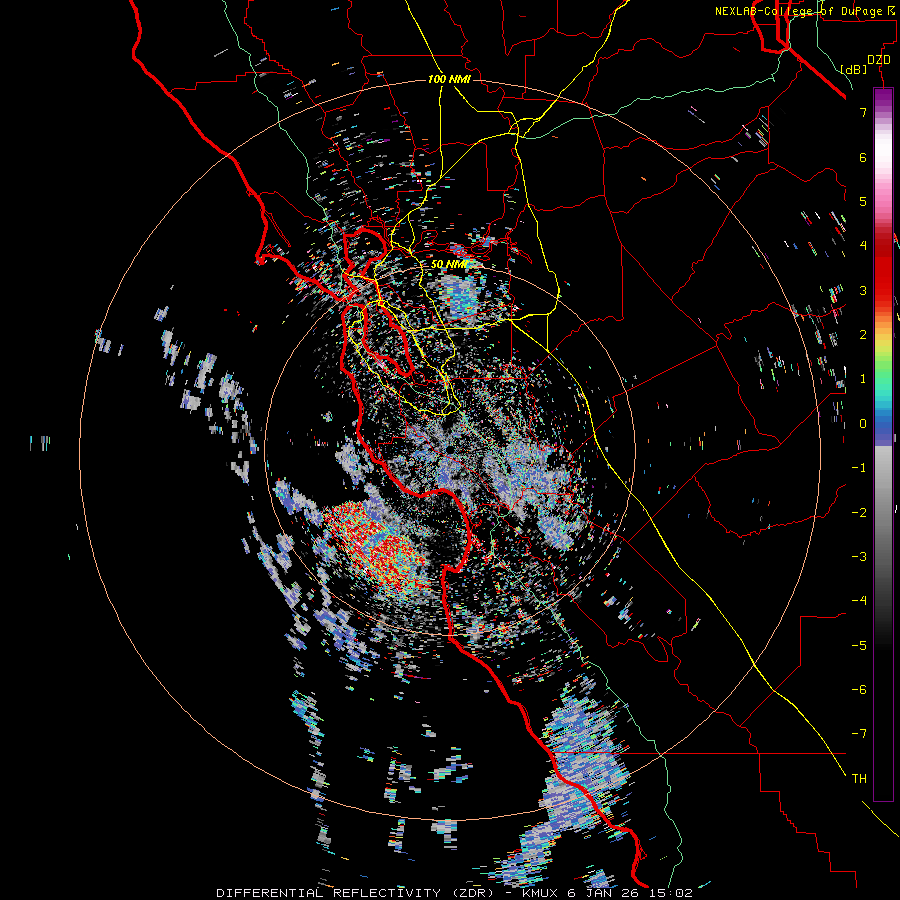Click the "100 NMI" range ring label
Image resolution: width=900 pixels, height=900 pixels.
[449, 79]
